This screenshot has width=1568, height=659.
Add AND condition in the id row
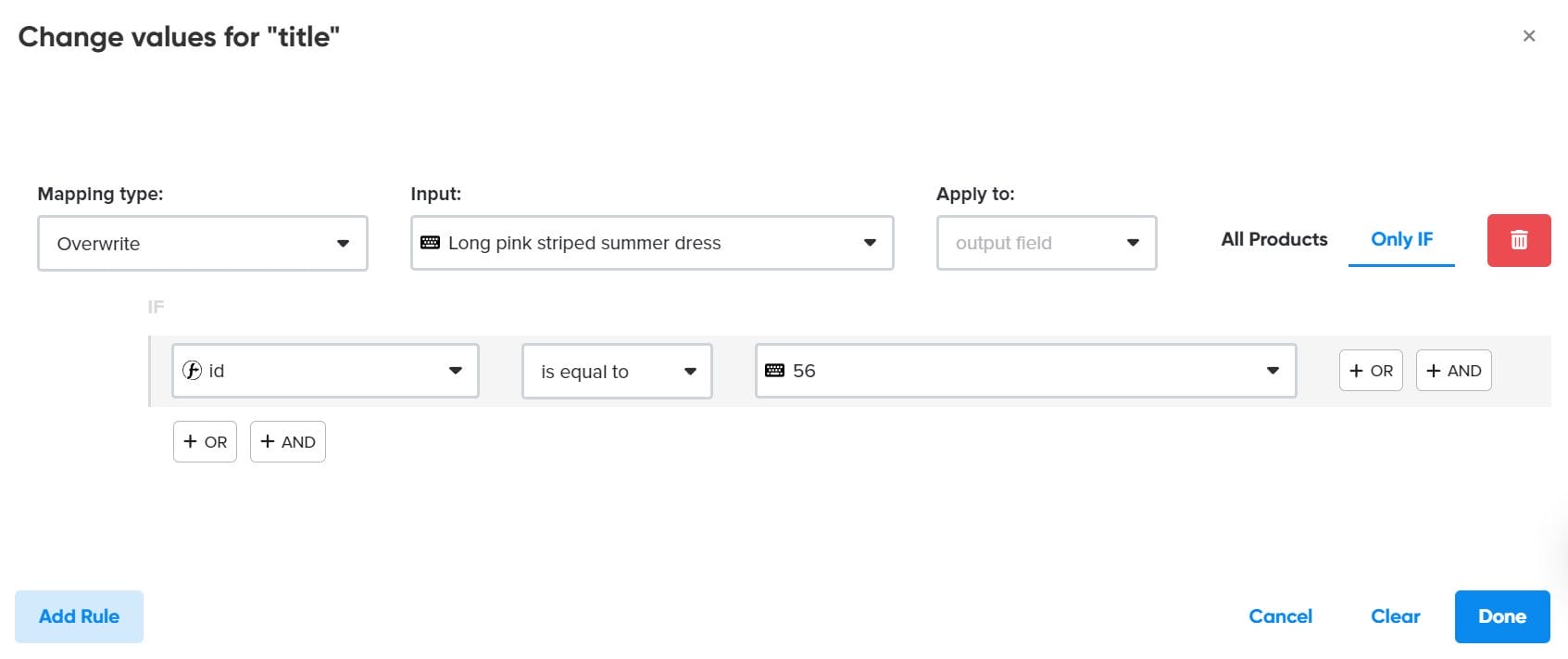1453,371
